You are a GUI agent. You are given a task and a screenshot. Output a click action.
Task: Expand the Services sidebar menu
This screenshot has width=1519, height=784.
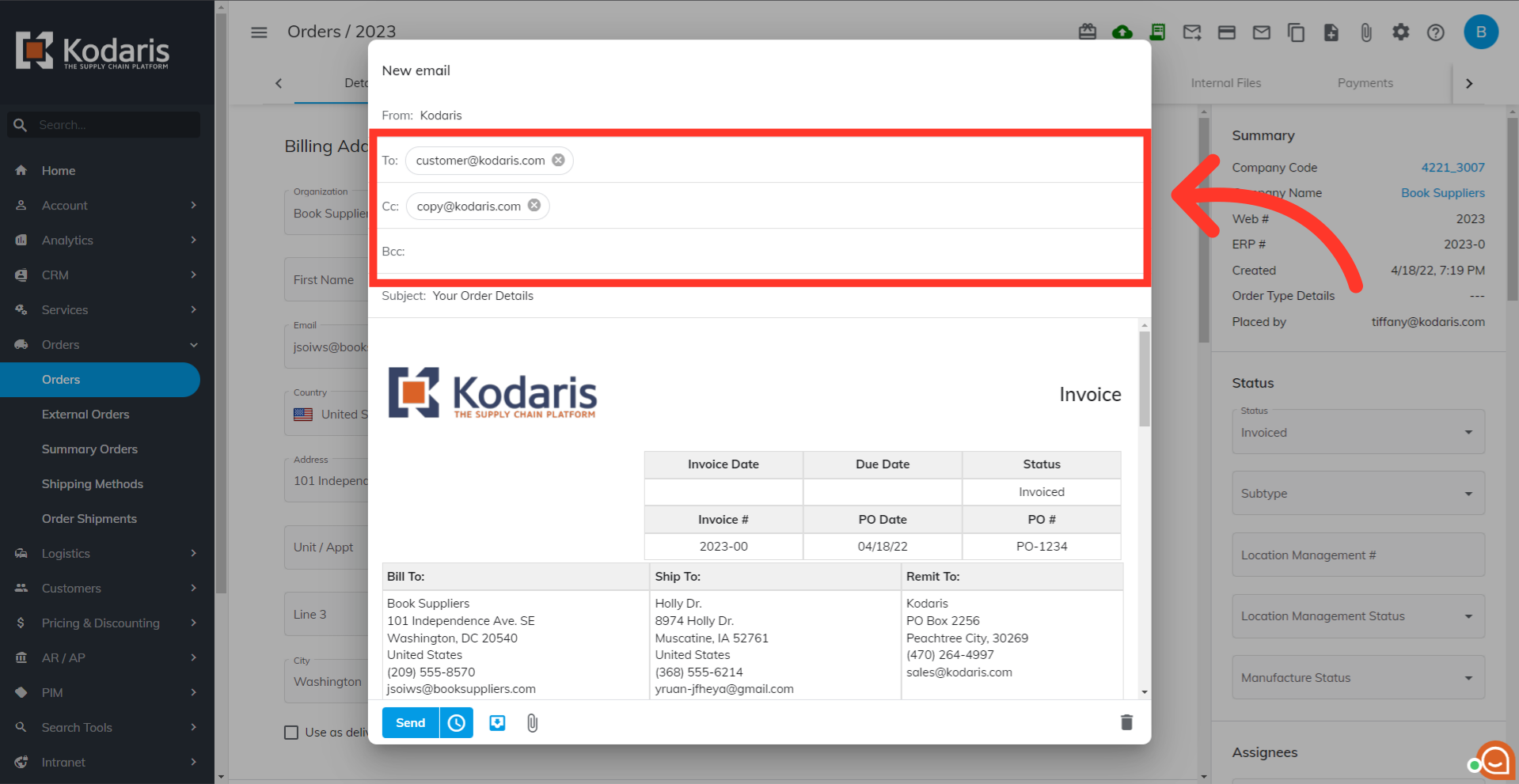(106, 310)
